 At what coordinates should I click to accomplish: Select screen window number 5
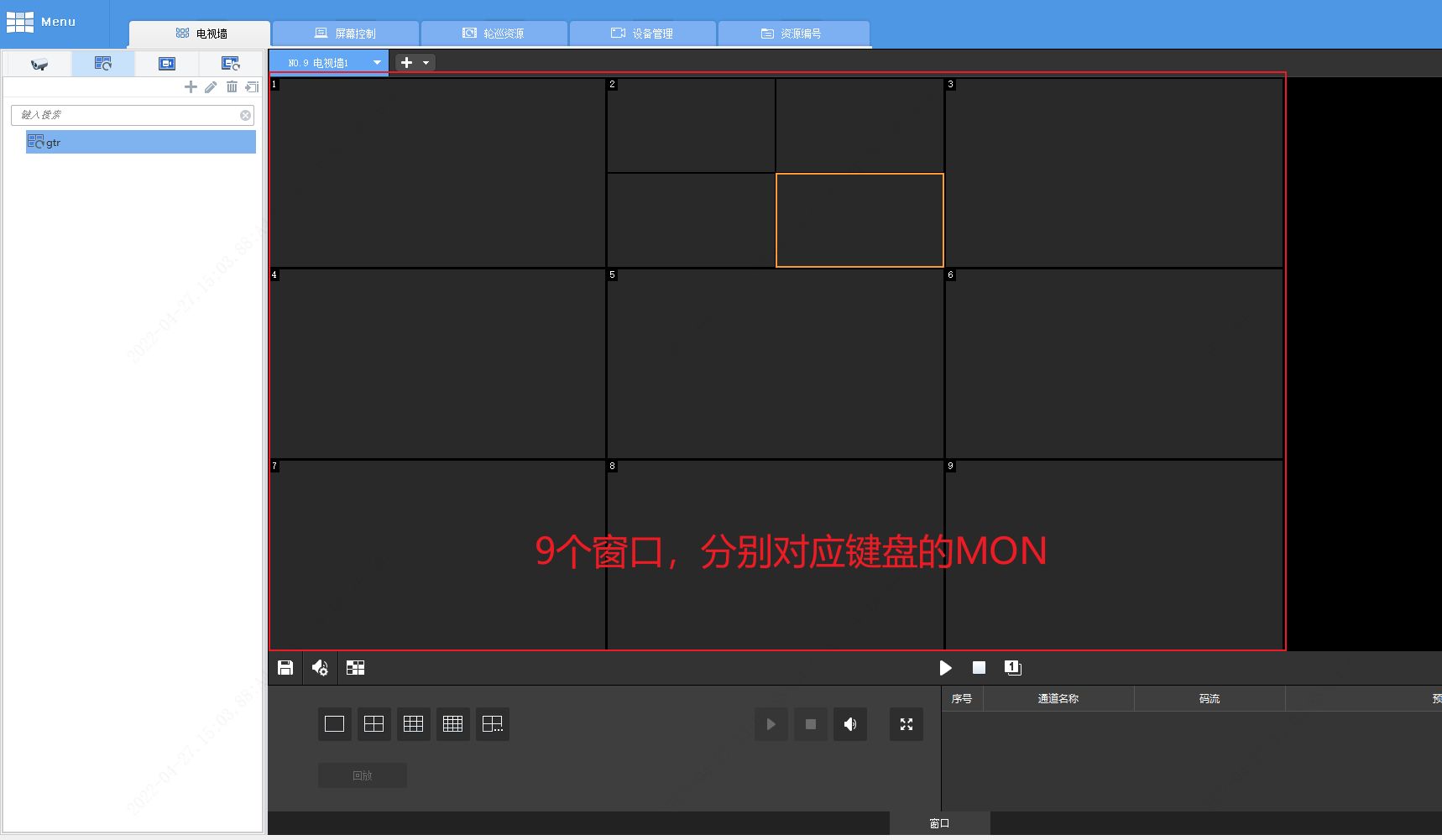click(x=776, y=363)
